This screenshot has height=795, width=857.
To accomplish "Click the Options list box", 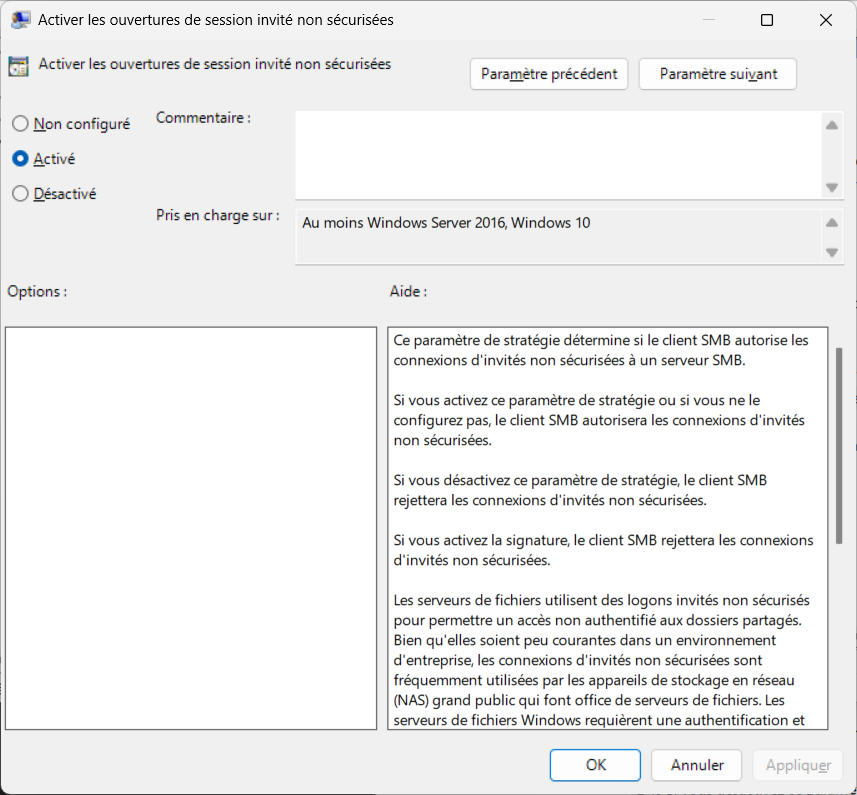I will 191,528.
